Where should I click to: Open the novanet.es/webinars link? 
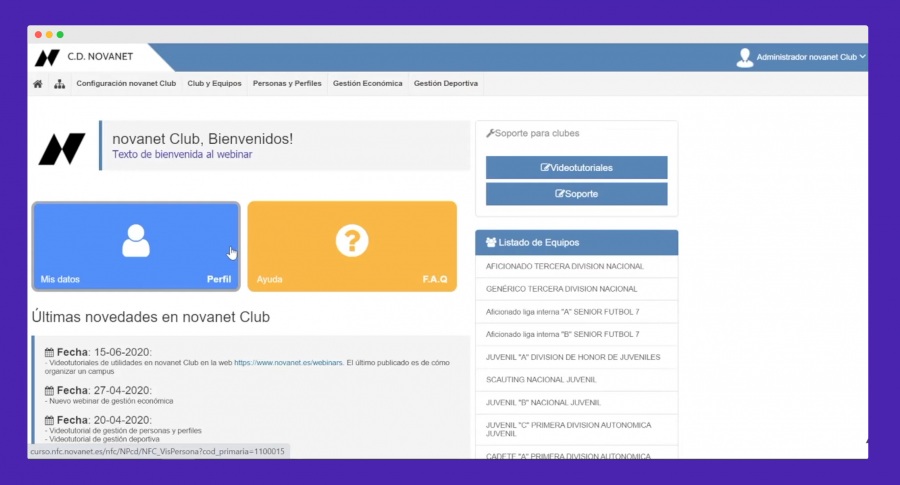tap(288, 363)
